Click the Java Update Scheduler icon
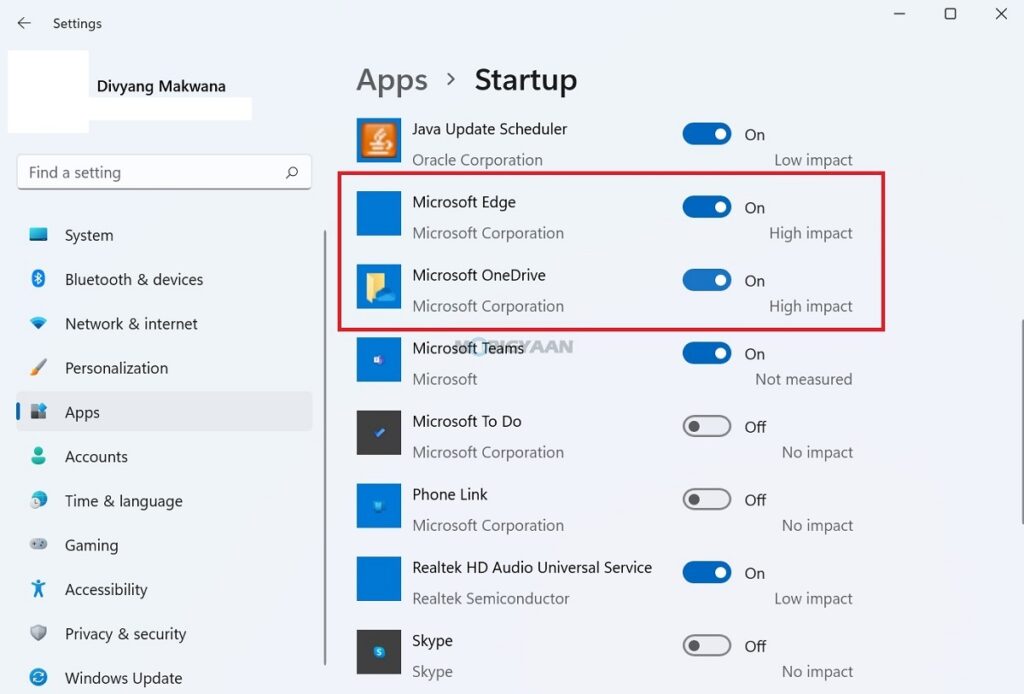Image resolution: width=1024 pixels, height=694 pixels. pos(379,140)
